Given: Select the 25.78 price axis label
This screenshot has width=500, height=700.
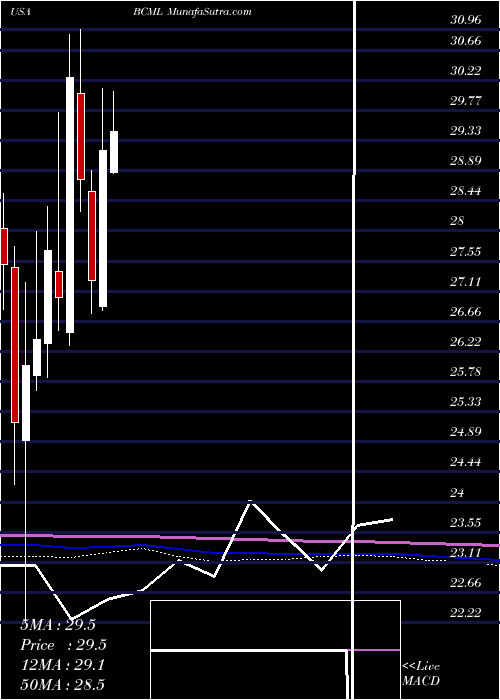Looking at the screenshot, I should 466,371.
